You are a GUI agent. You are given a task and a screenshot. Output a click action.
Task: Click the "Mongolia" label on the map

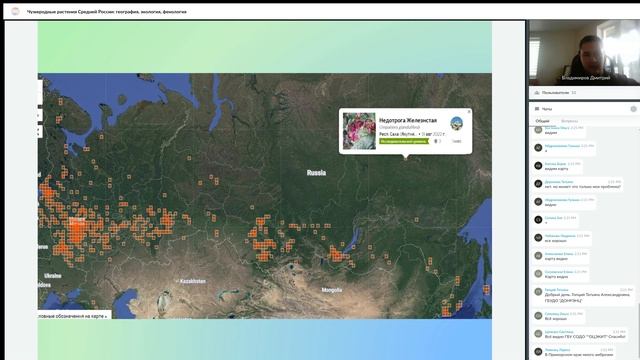[x=332, y=290]
